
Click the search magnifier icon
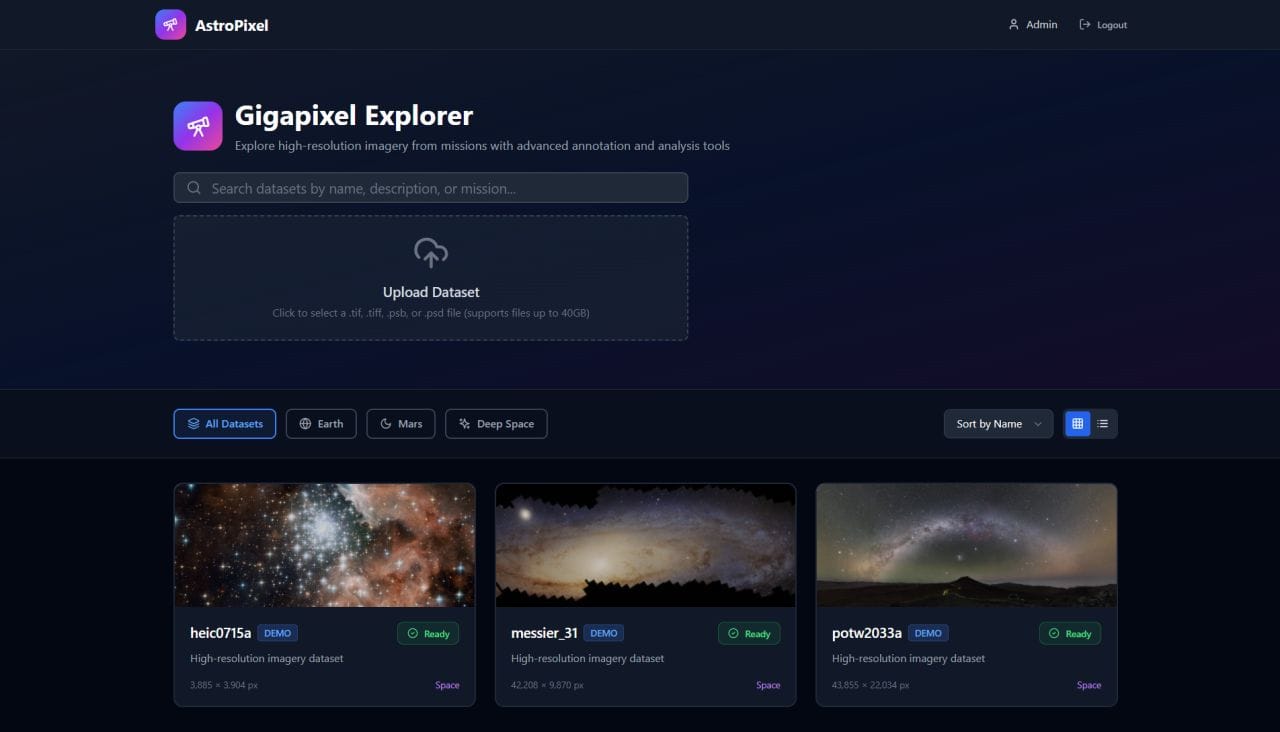click(x=194, y=188)
